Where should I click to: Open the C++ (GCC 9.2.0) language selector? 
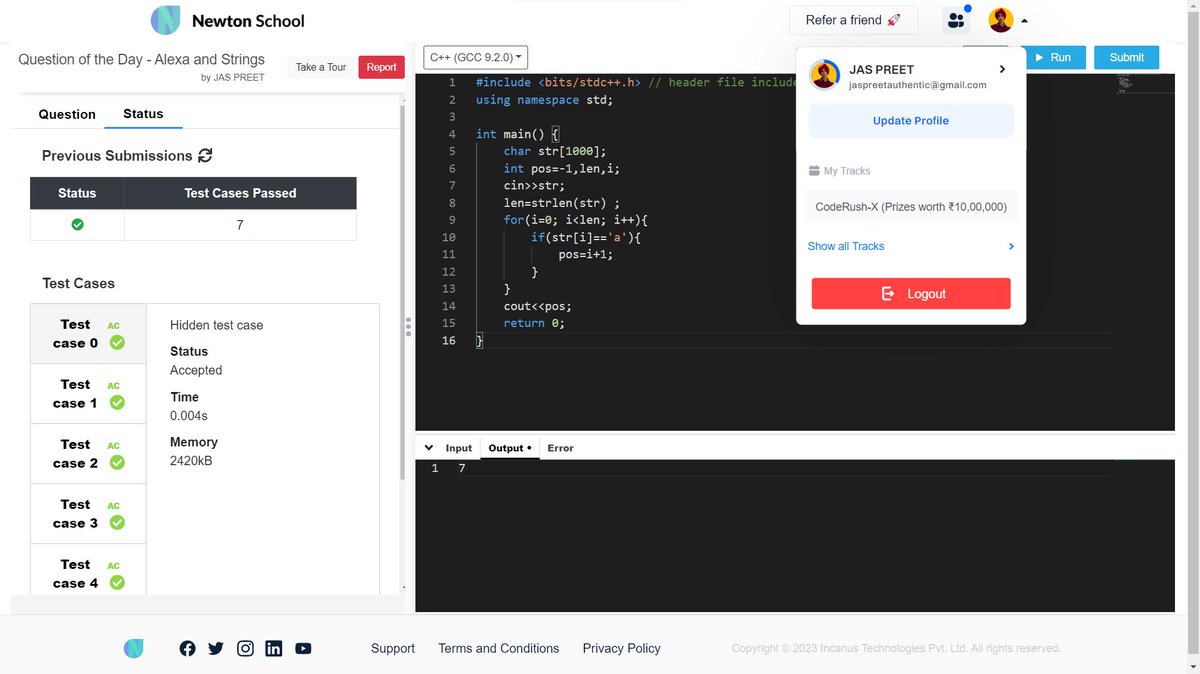(474, 57)
